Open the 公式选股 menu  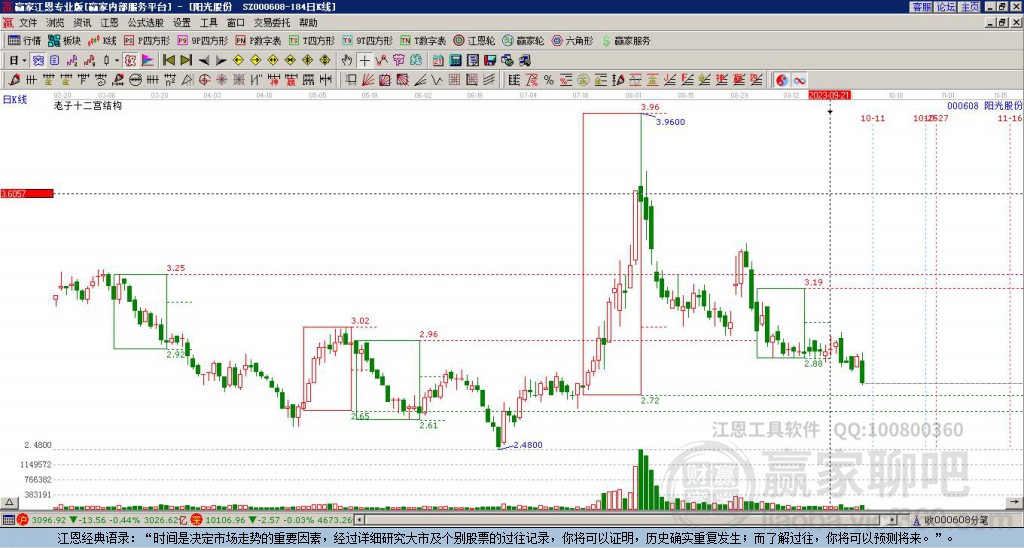click(146, 23)
